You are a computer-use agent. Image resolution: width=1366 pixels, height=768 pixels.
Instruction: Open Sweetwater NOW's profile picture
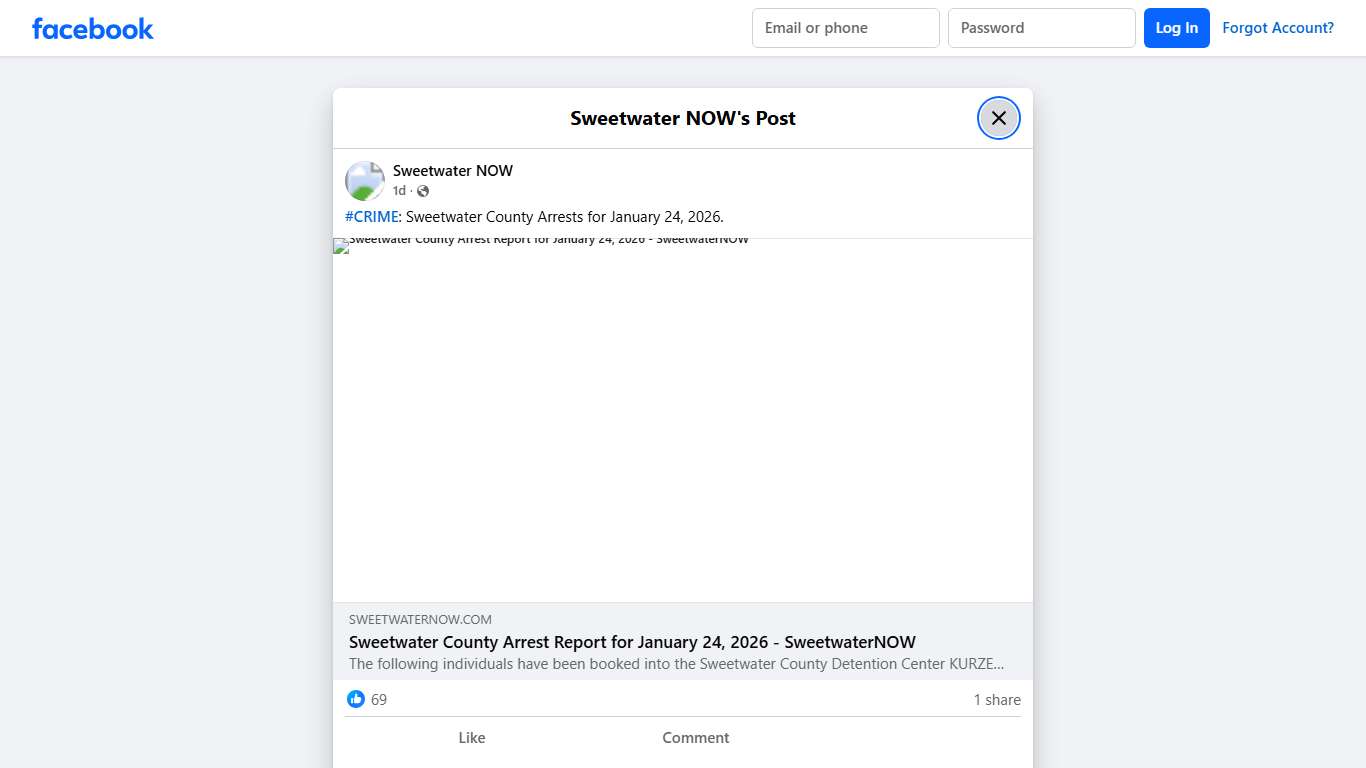364,180
